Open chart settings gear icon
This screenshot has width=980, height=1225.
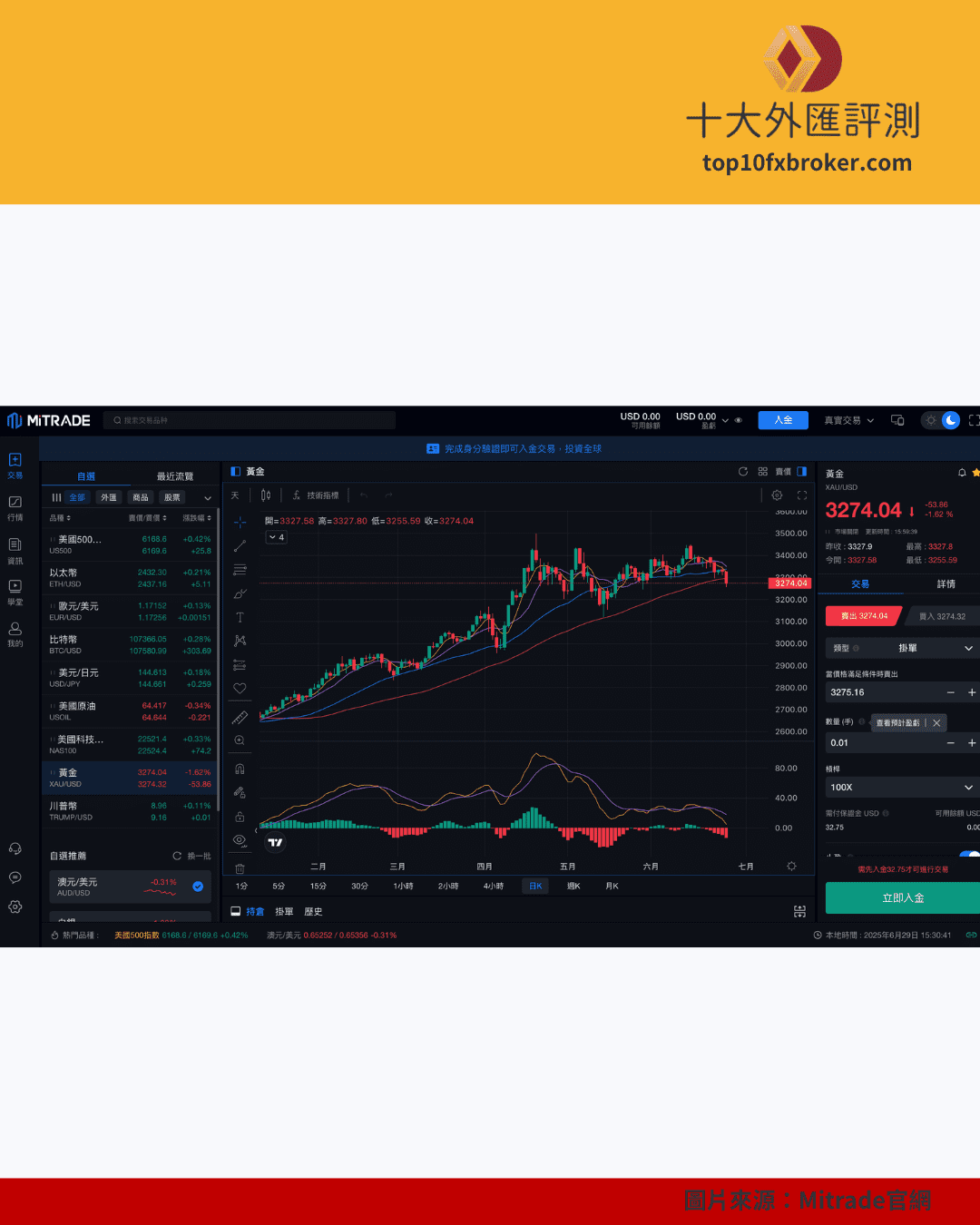777,495
